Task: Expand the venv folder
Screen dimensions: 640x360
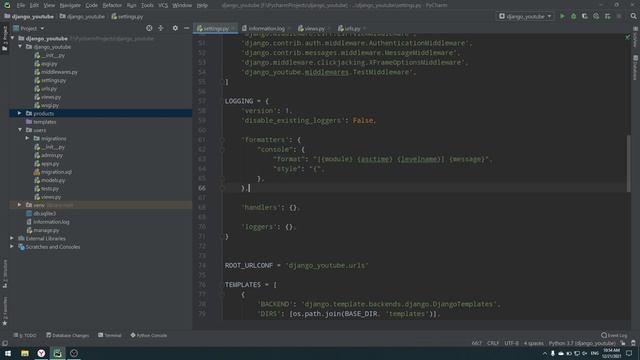Action: [x=19, y=205]
